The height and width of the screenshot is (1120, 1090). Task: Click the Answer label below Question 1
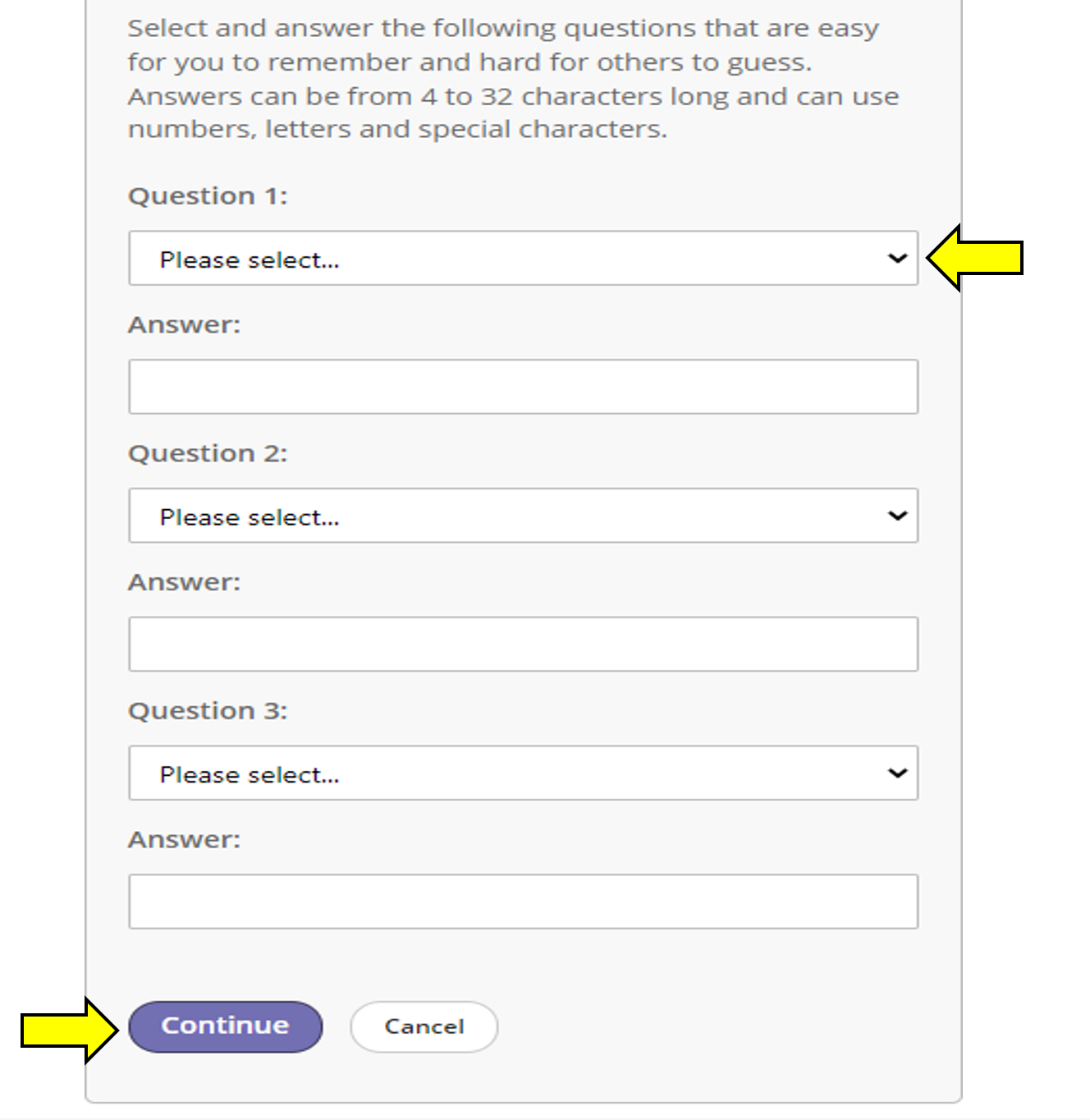185,325
